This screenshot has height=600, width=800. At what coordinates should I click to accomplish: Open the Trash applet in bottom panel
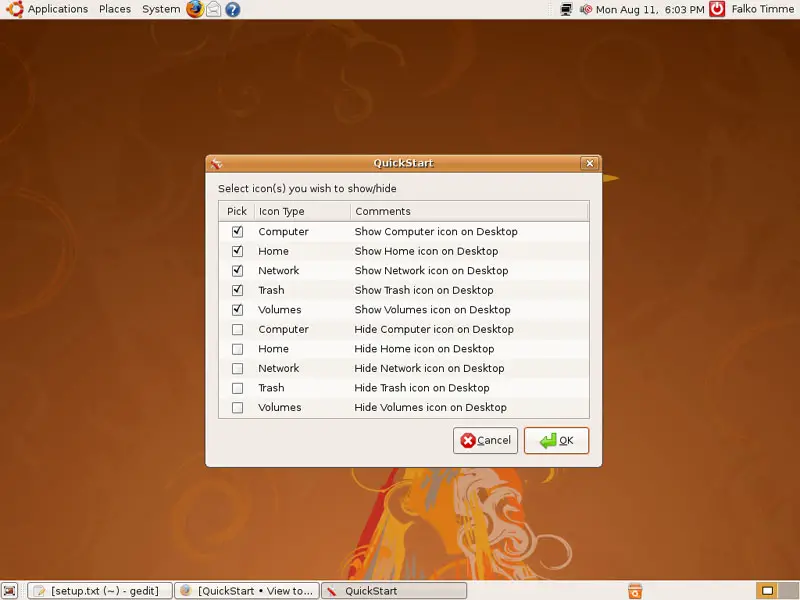(x=635, y=591)
